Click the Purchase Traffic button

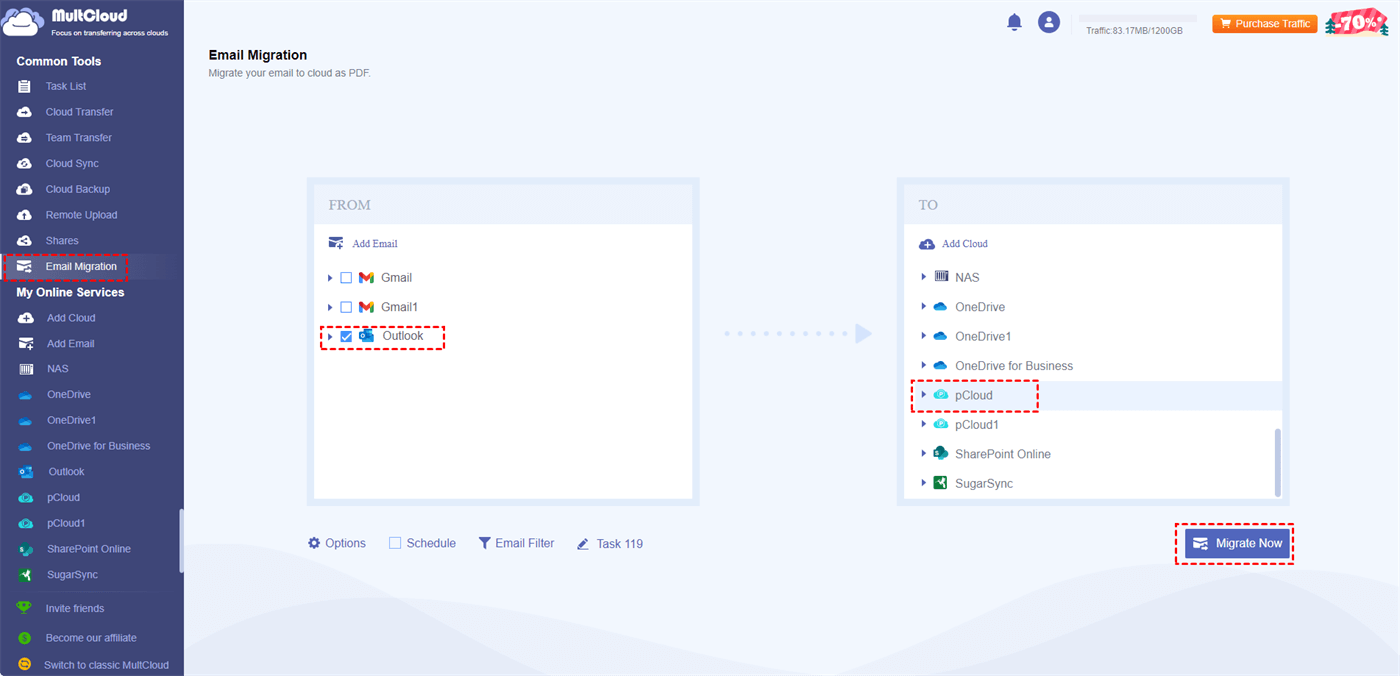tap(1265, 23)
